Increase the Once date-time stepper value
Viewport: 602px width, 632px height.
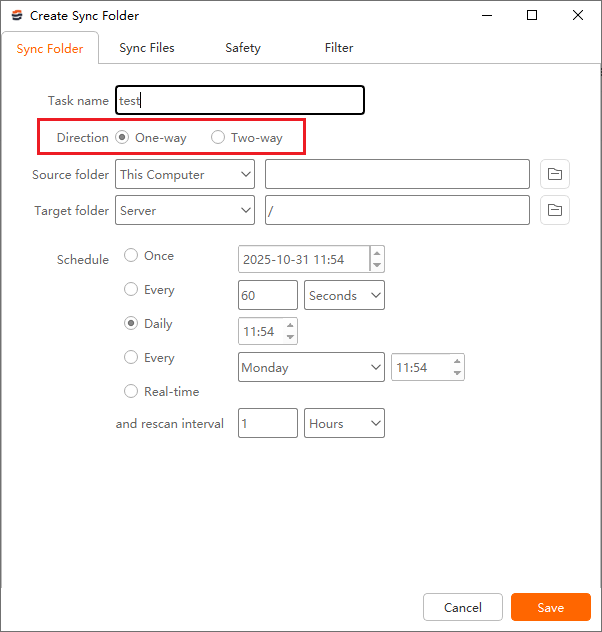pos(377,253)
